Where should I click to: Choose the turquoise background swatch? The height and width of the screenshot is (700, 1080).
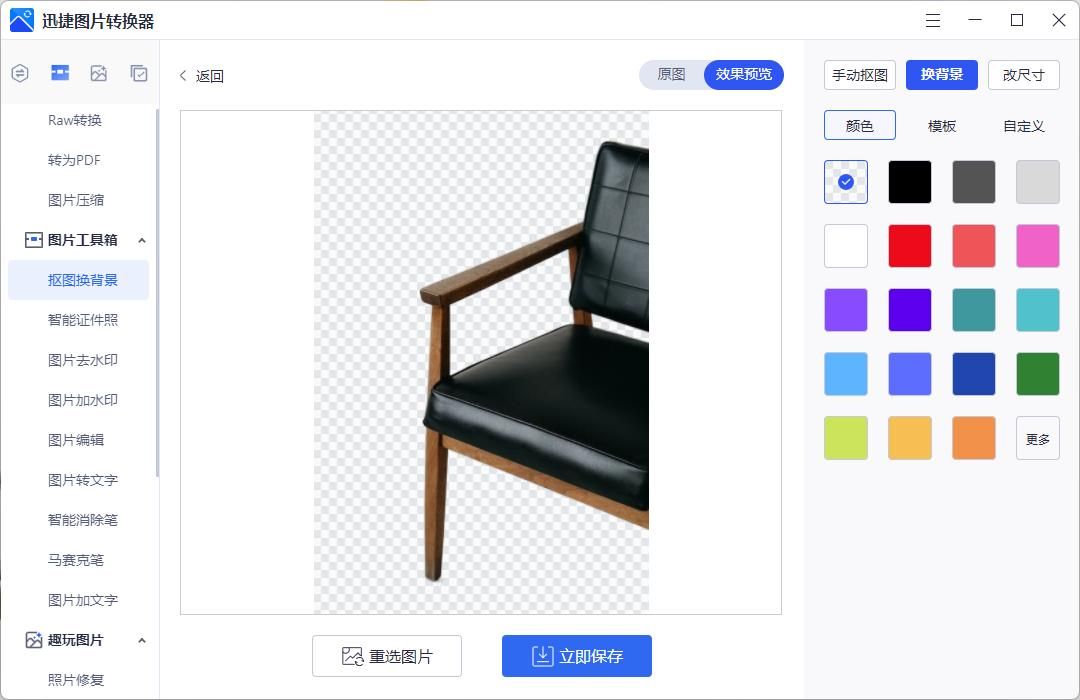pos(1038,310)
